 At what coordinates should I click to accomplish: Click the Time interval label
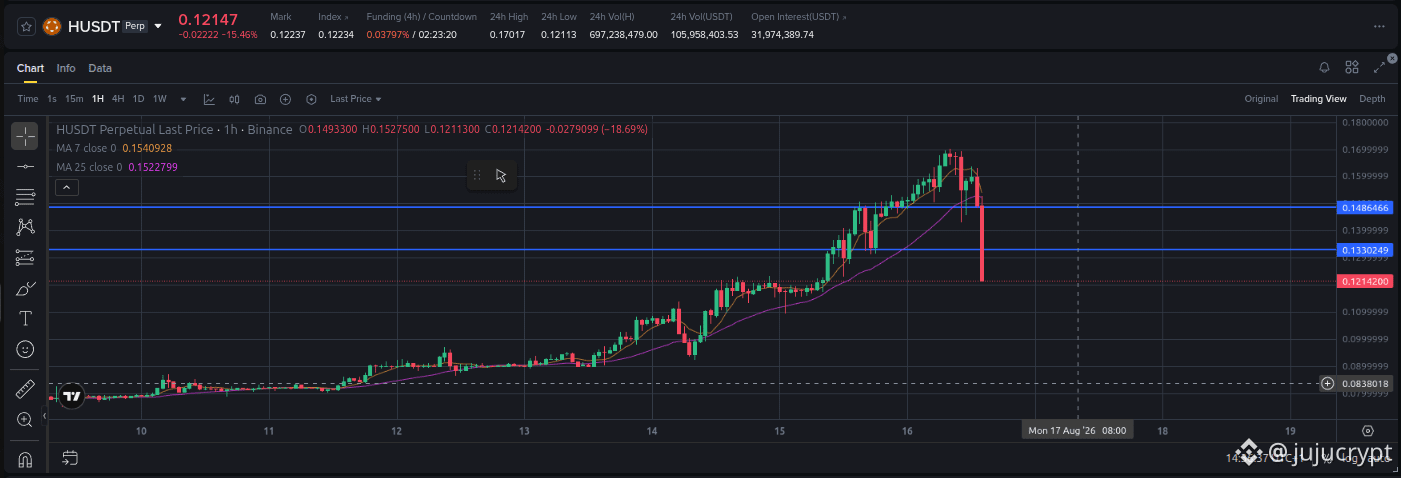[x=28, y=99]
